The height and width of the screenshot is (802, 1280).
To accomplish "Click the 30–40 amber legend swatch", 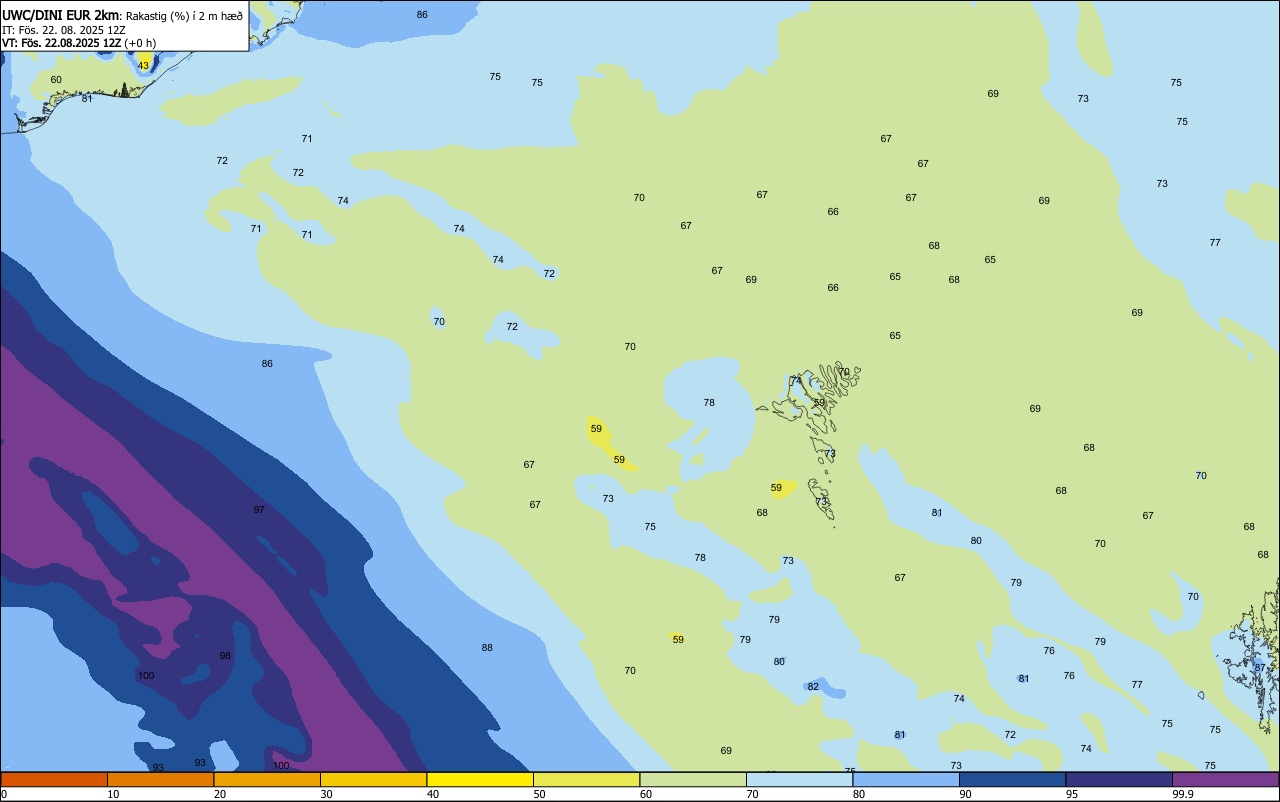I will pos(373,779).
